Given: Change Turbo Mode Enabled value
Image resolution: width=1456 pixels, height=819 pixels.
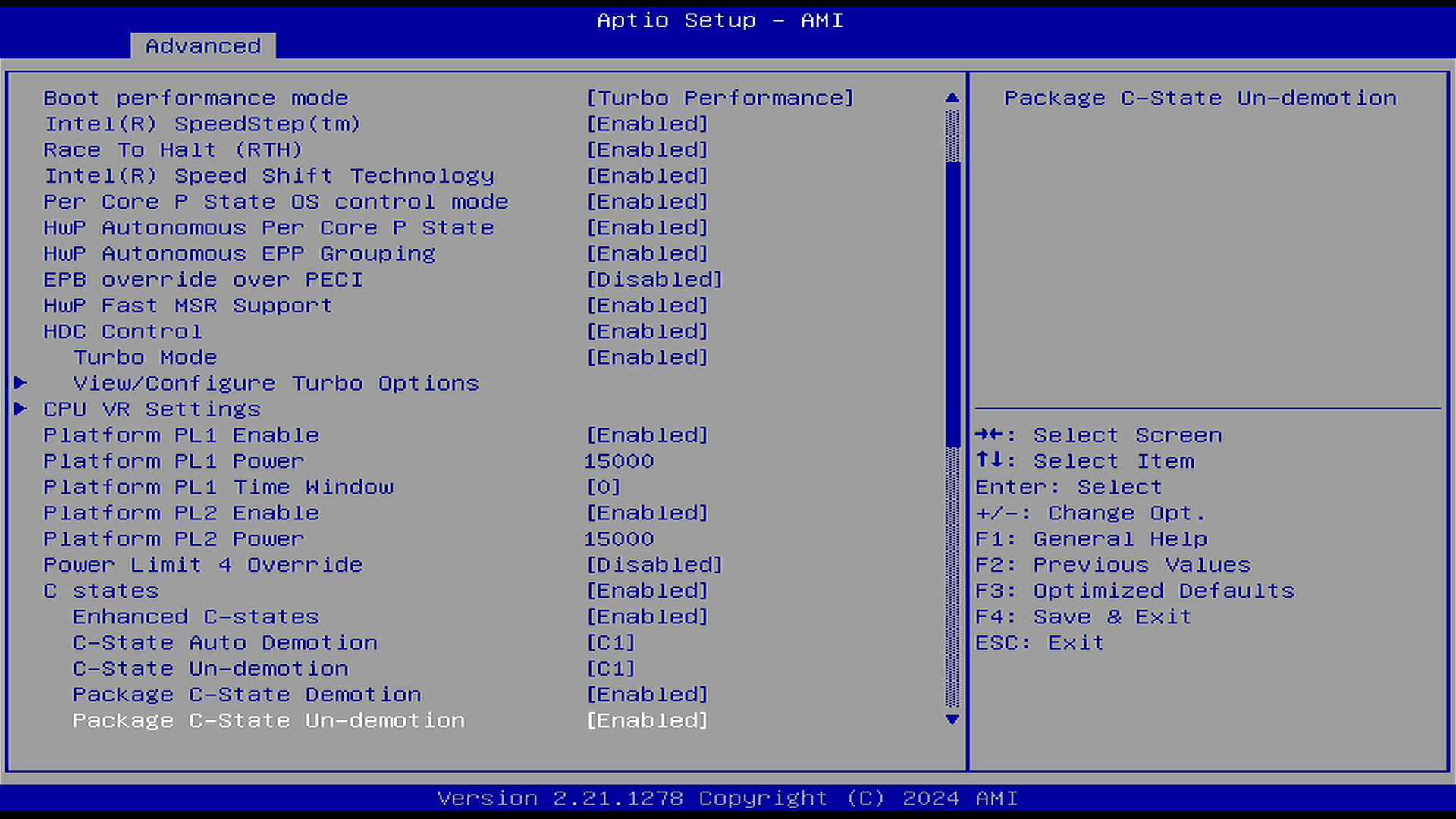Looking at the screenshot, I should click(648, 357).
